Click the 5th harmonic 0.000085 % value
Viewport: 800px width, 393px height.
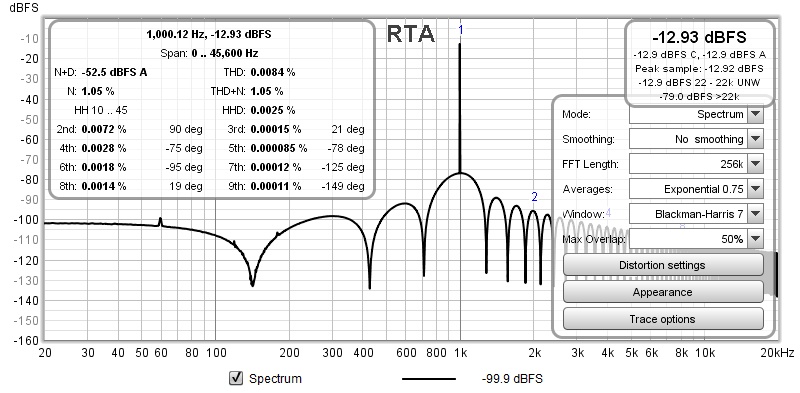(279, 148)
